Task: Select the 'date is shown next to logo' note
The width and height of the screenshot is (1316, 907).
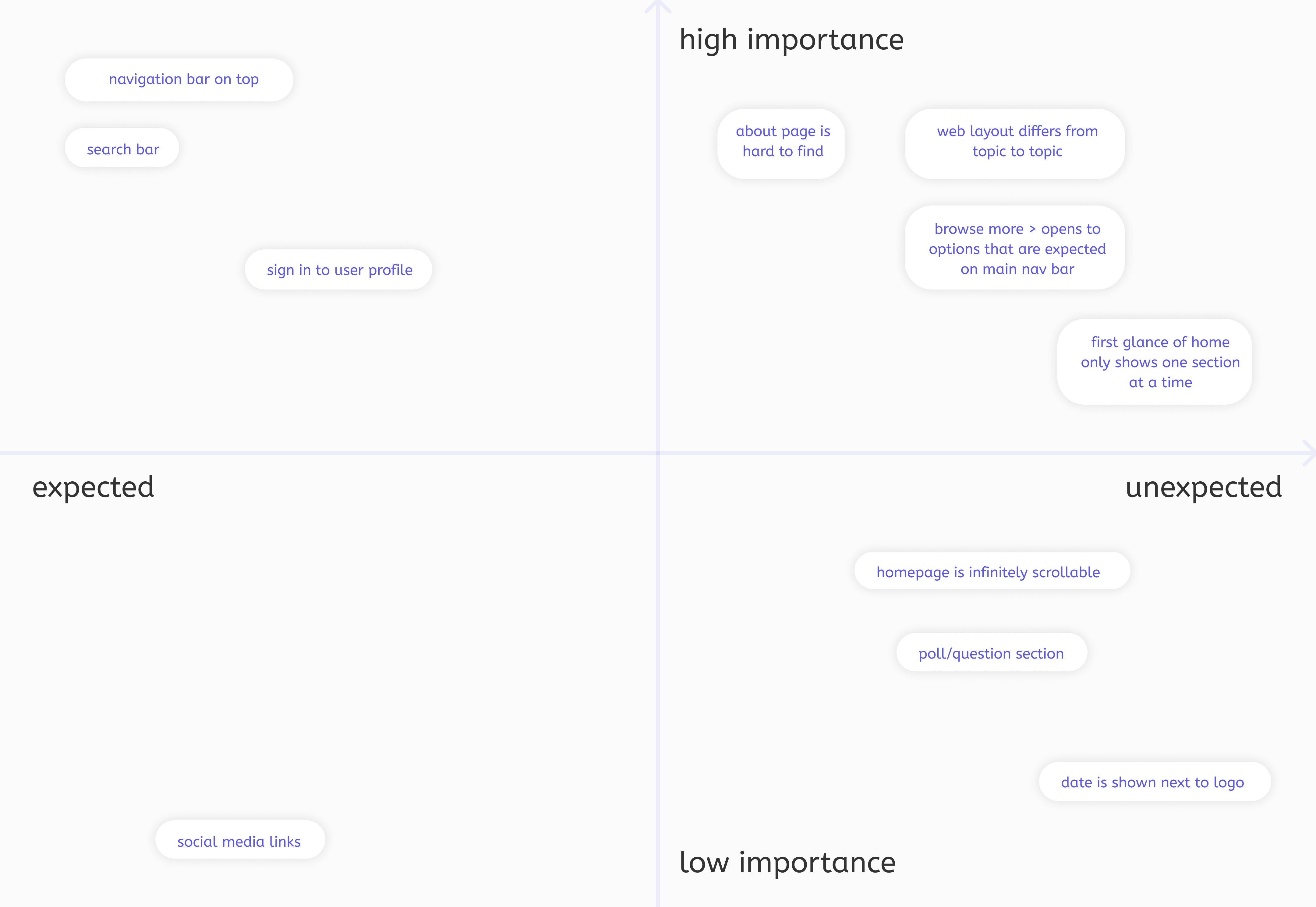Action: tap(1155, 781)
